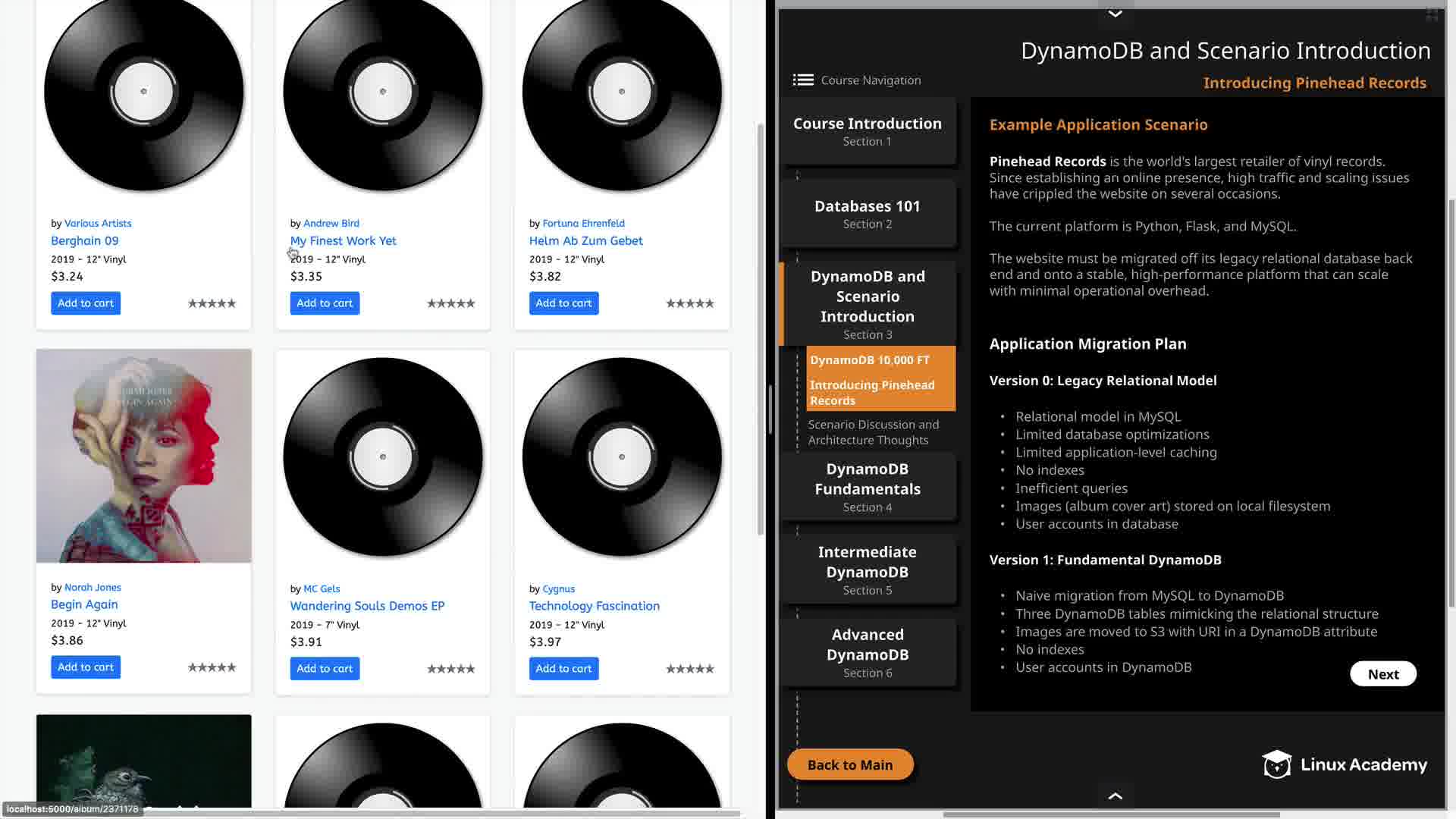The height and width of the screenshot is (819, 1456).
Task: Collapse panel with the top chevron down arrow
Action: (x=1115, y=14)
